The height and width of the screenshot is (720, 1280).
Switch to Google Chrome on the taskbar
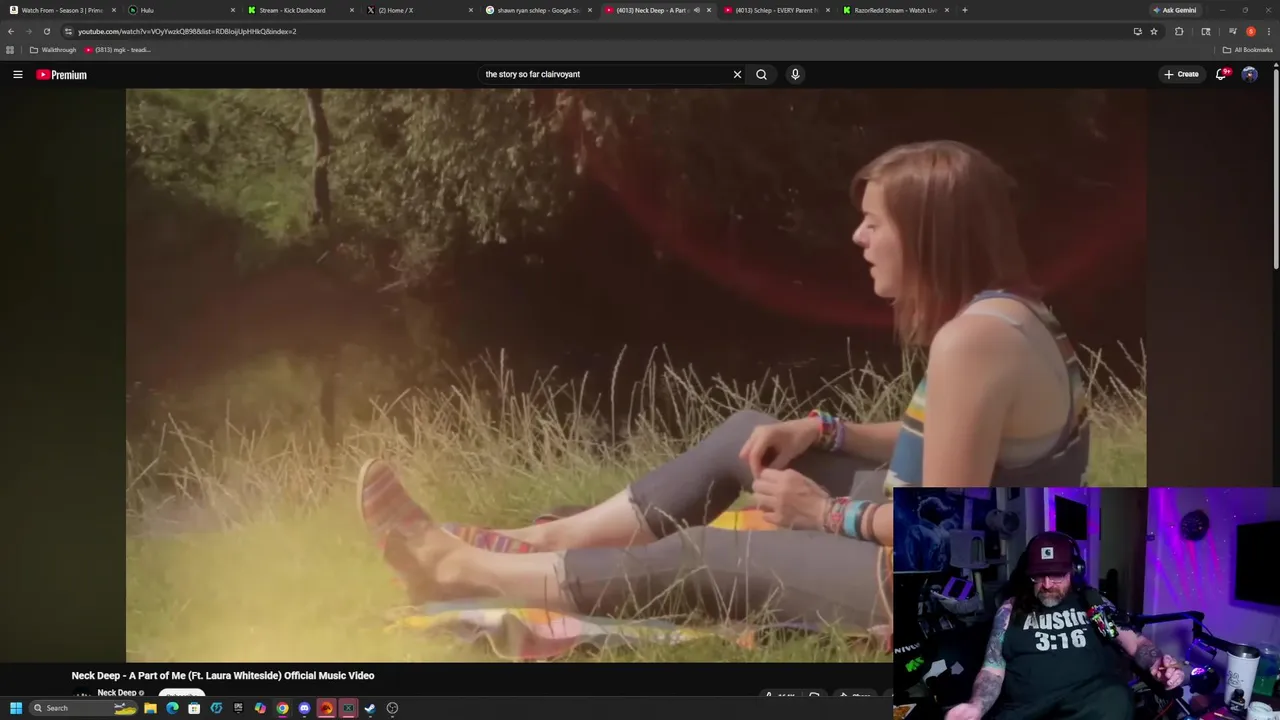pyautogui.click(x=282, y=708)
